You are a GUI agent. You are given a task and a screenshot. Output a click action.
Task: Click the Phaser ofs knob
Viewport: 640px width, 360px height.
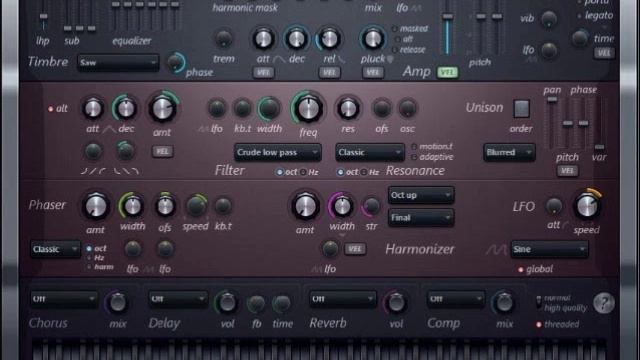165,206
